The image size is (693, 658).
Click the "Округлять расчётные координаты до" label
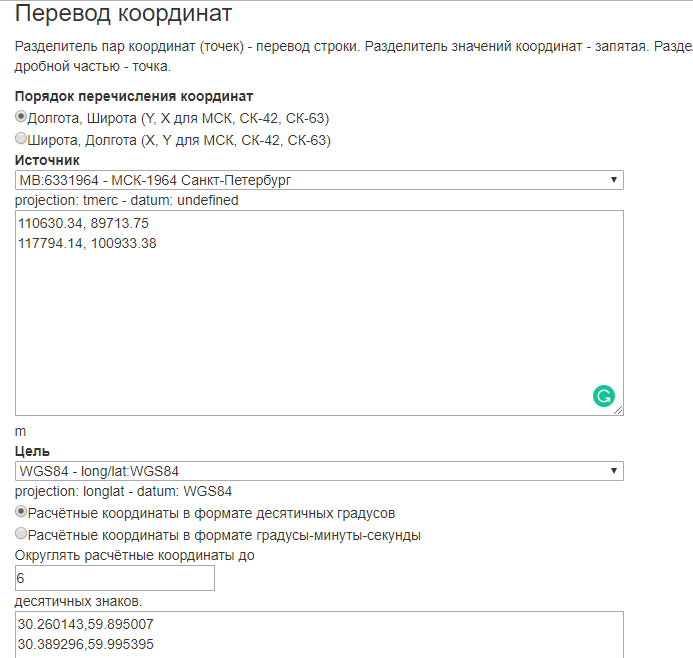134,556
